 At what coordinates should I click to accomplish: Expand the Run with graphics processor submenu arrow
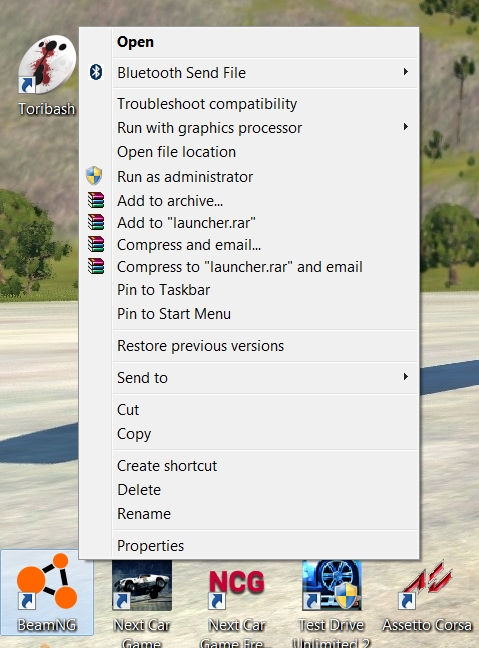(406, 126)
